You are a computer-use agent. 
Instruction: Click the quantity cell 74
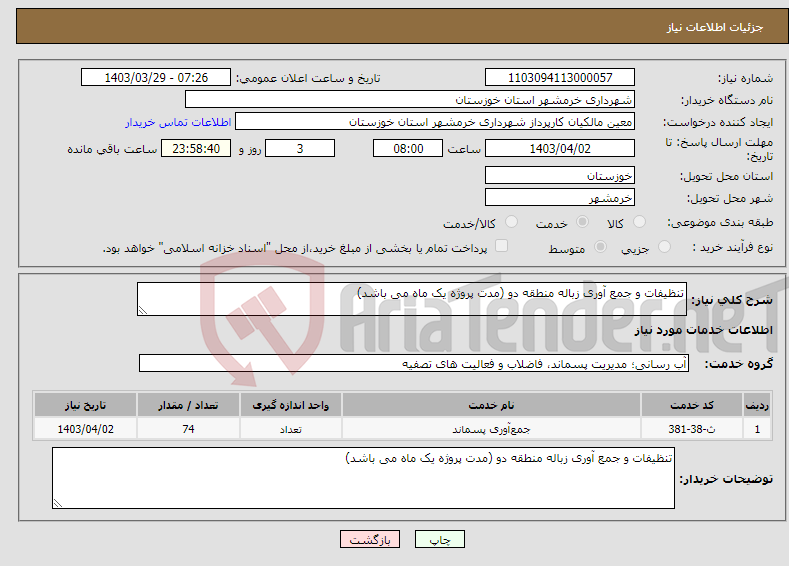188,429
